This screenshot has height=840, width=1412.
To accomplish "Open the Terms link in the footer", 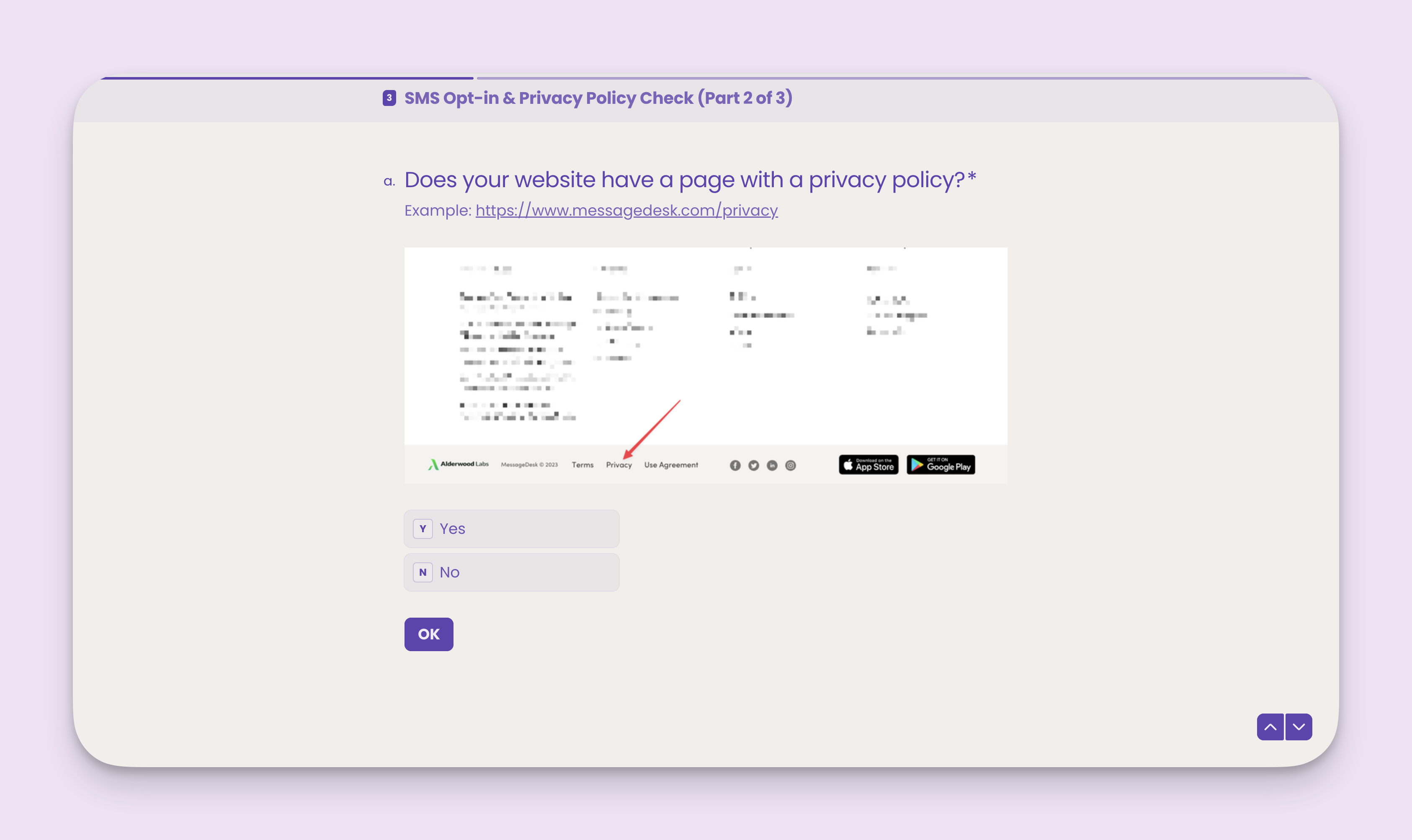I will tap(583, 465).
